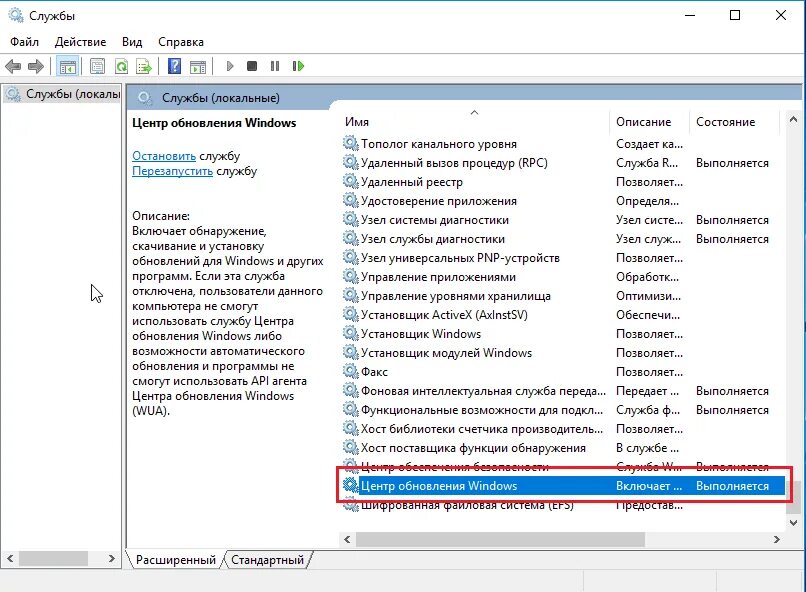
Task: Click the Центр обновления Windows service name
Action: coord(439,486)
